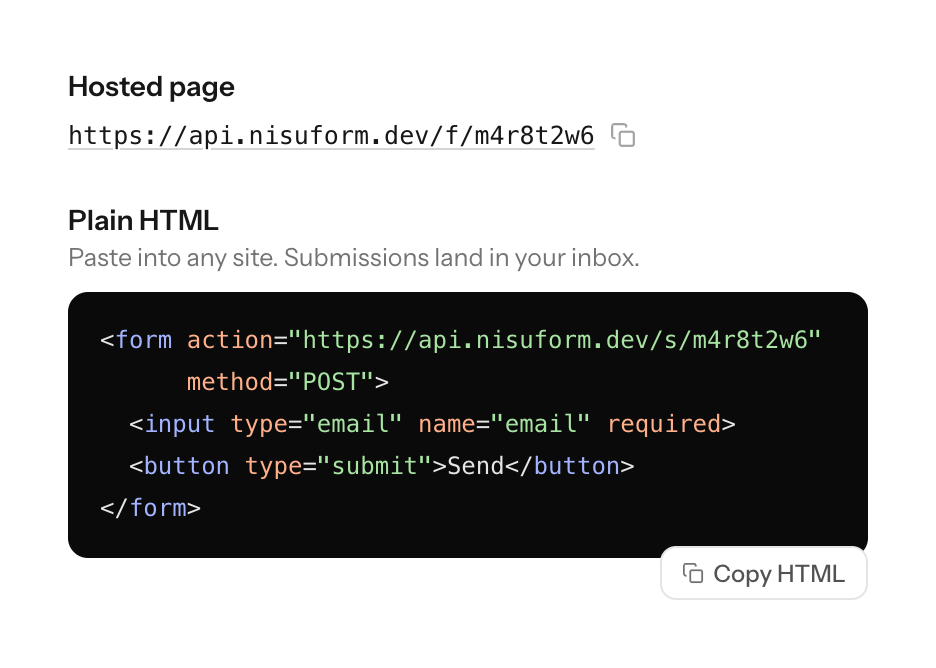Click the form action URL in code block
The height and width of the screenshot is (668, 936).
[x=555, y=340]
